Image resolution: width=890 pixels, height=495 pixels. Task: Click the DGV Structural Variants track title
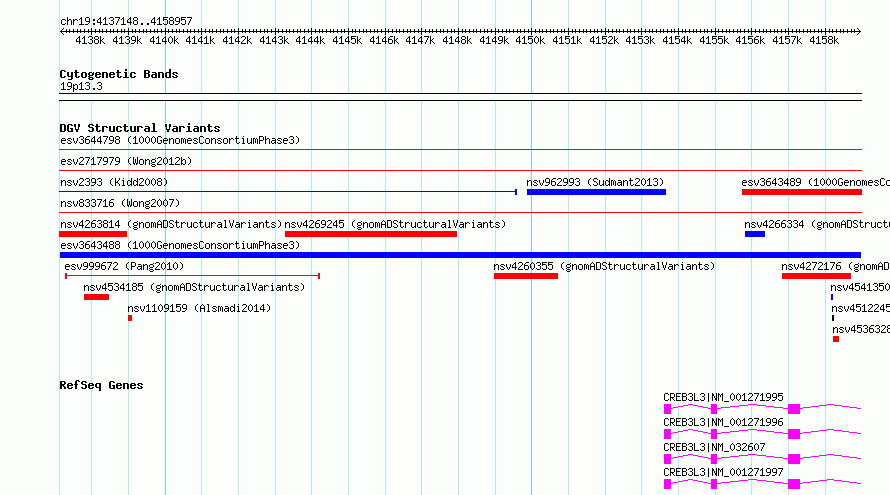point(140,128)
